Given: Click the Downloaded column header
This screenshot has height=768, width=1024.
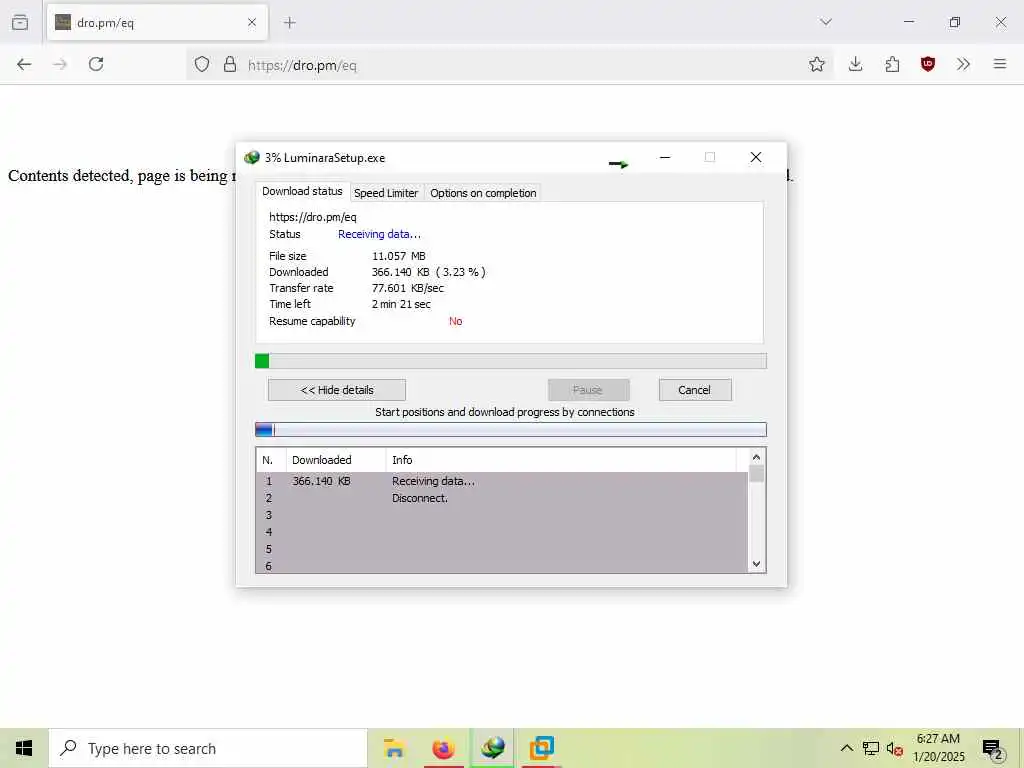Looking at the screenshot, I should (336, 460).
